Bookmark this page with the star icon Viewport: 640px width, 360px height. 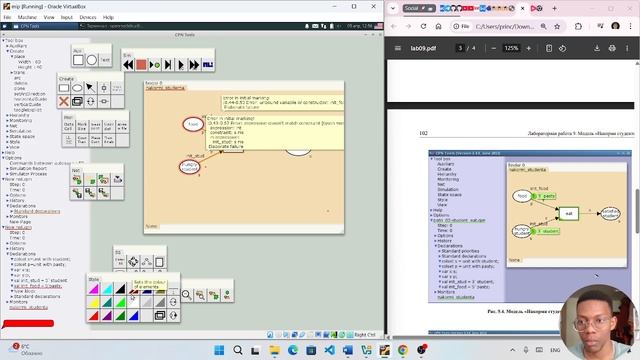pyautogui.click(x=557, y=26)
